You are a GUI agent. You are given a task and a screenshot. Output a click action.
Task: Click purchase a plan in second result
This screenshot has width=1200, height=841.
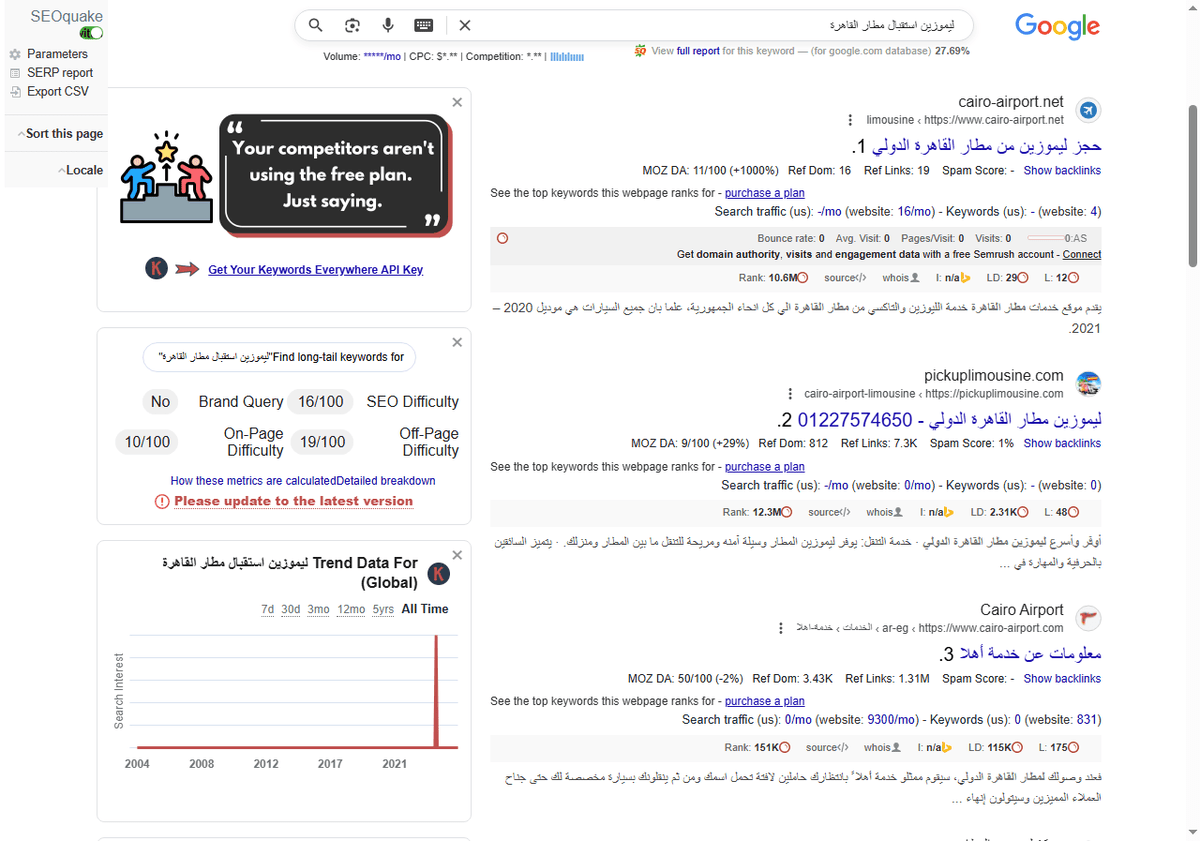[765, 467]
